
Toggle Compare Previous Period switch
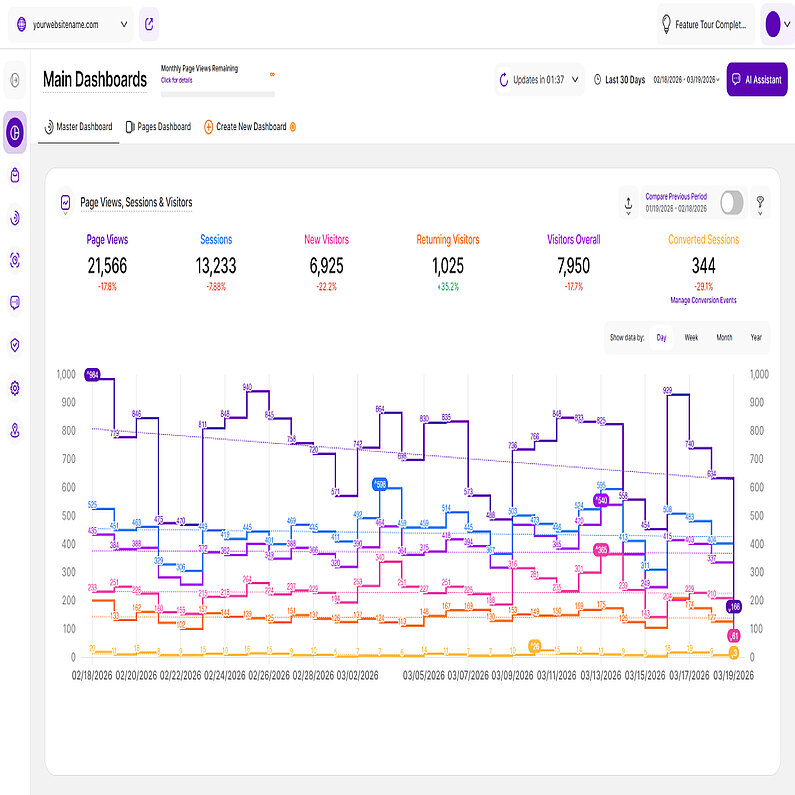tap(732, 203)
